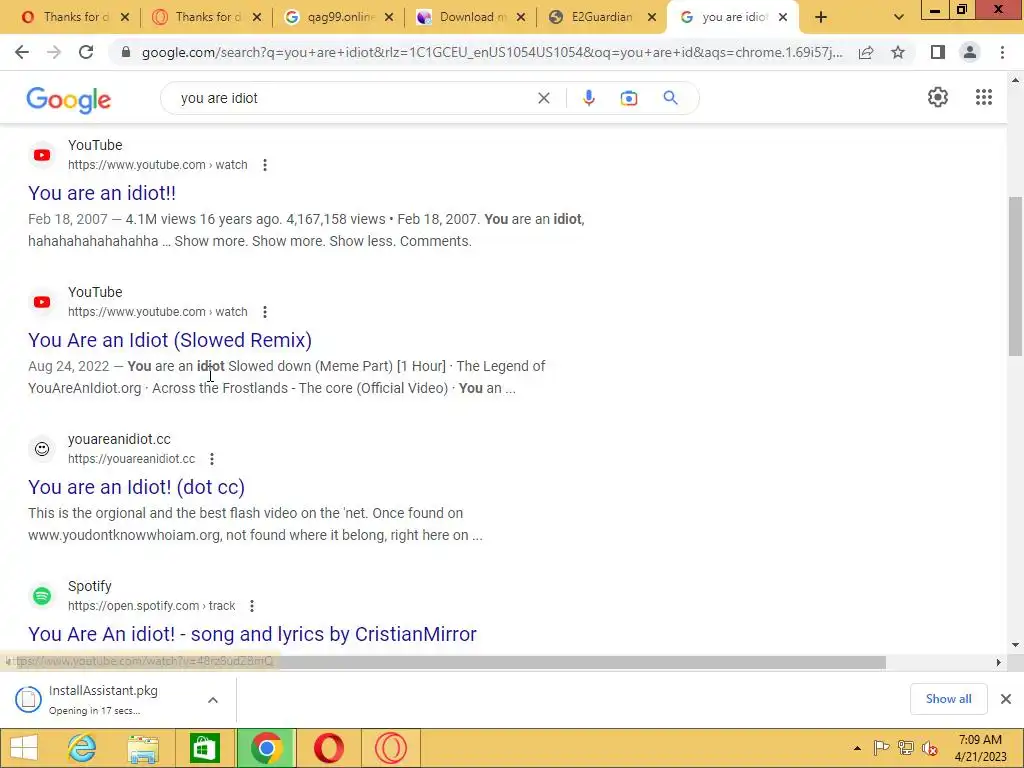
Task: Close the qag99.online tab
Action: tap(389, 17)
